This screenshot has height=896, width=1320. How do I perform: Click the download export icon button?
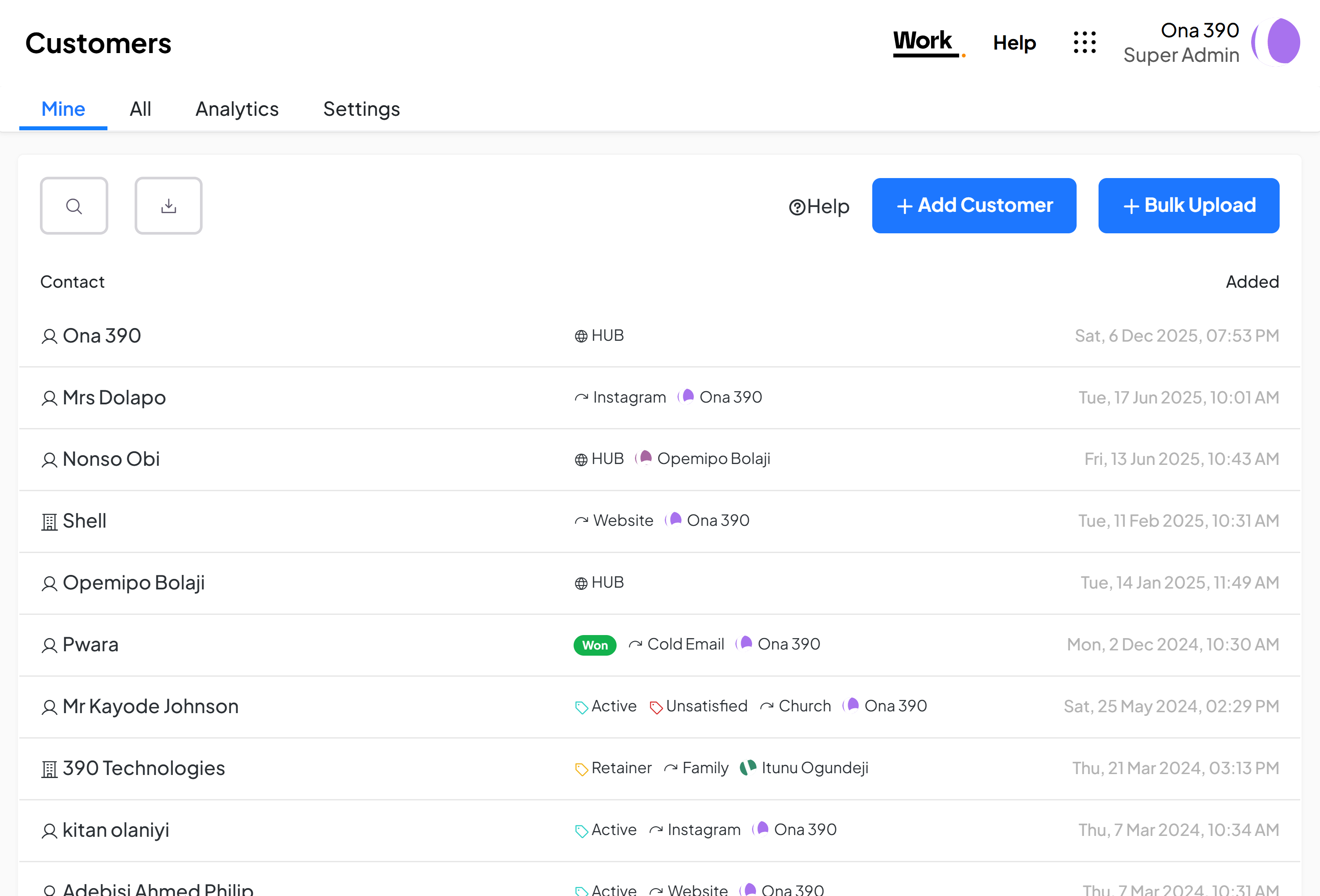pos(168,206)
